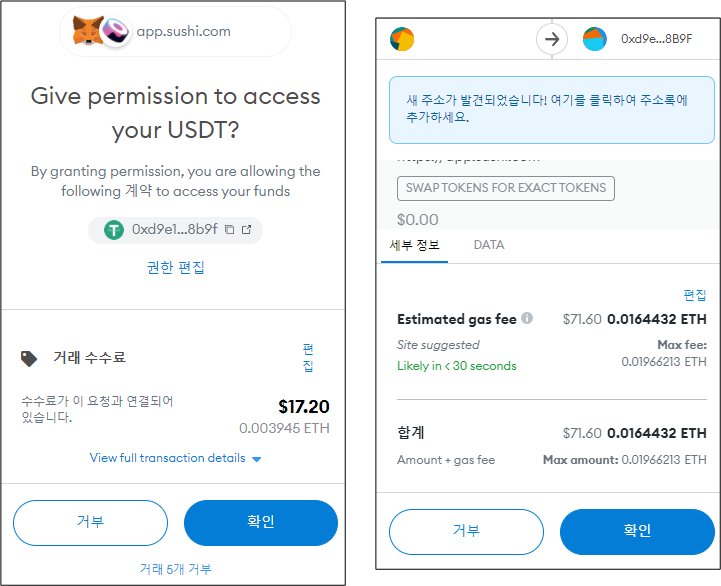
Task: Open the 권한 편집 link
Action: 176,267
